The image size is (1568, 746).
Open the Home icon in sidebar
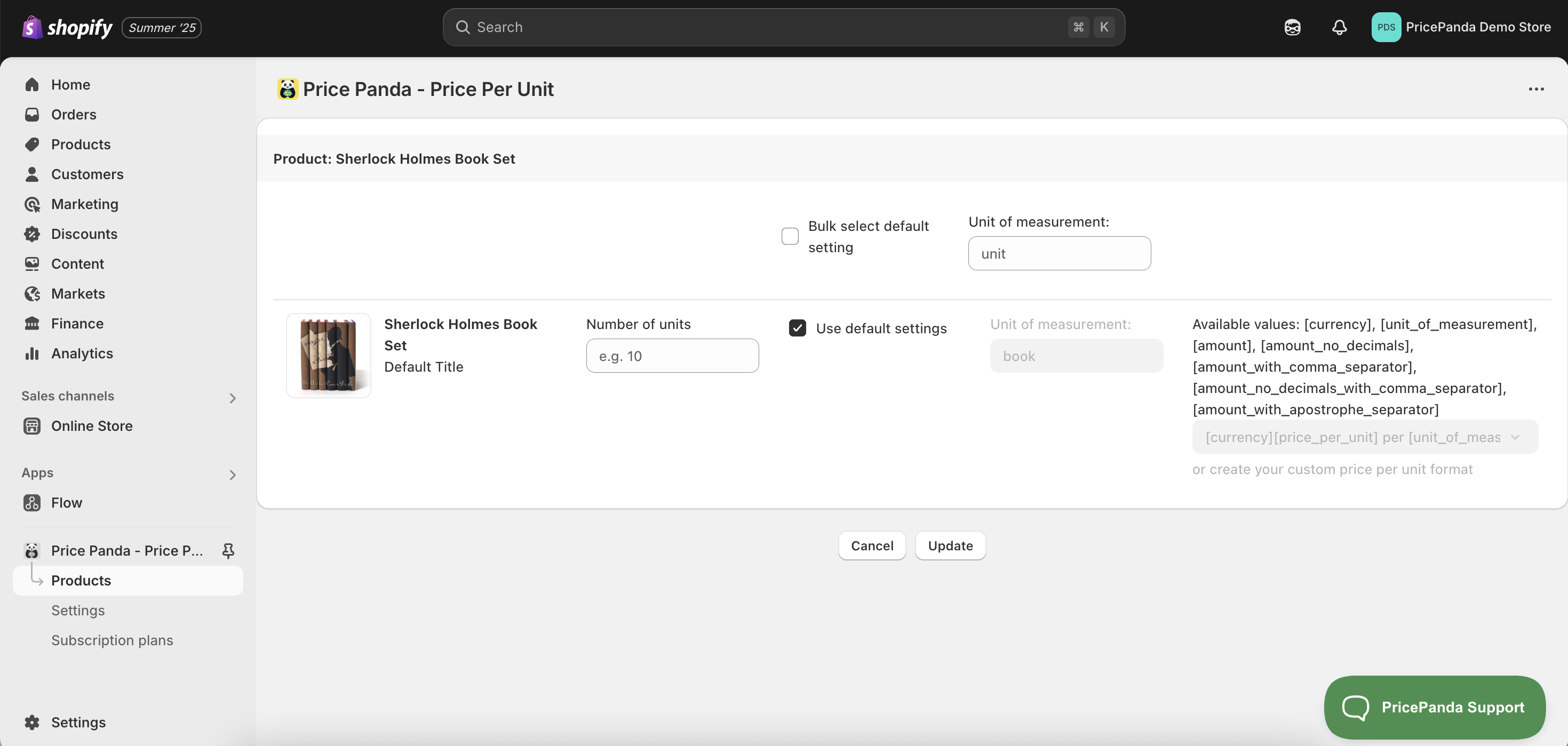click(32, 85)
